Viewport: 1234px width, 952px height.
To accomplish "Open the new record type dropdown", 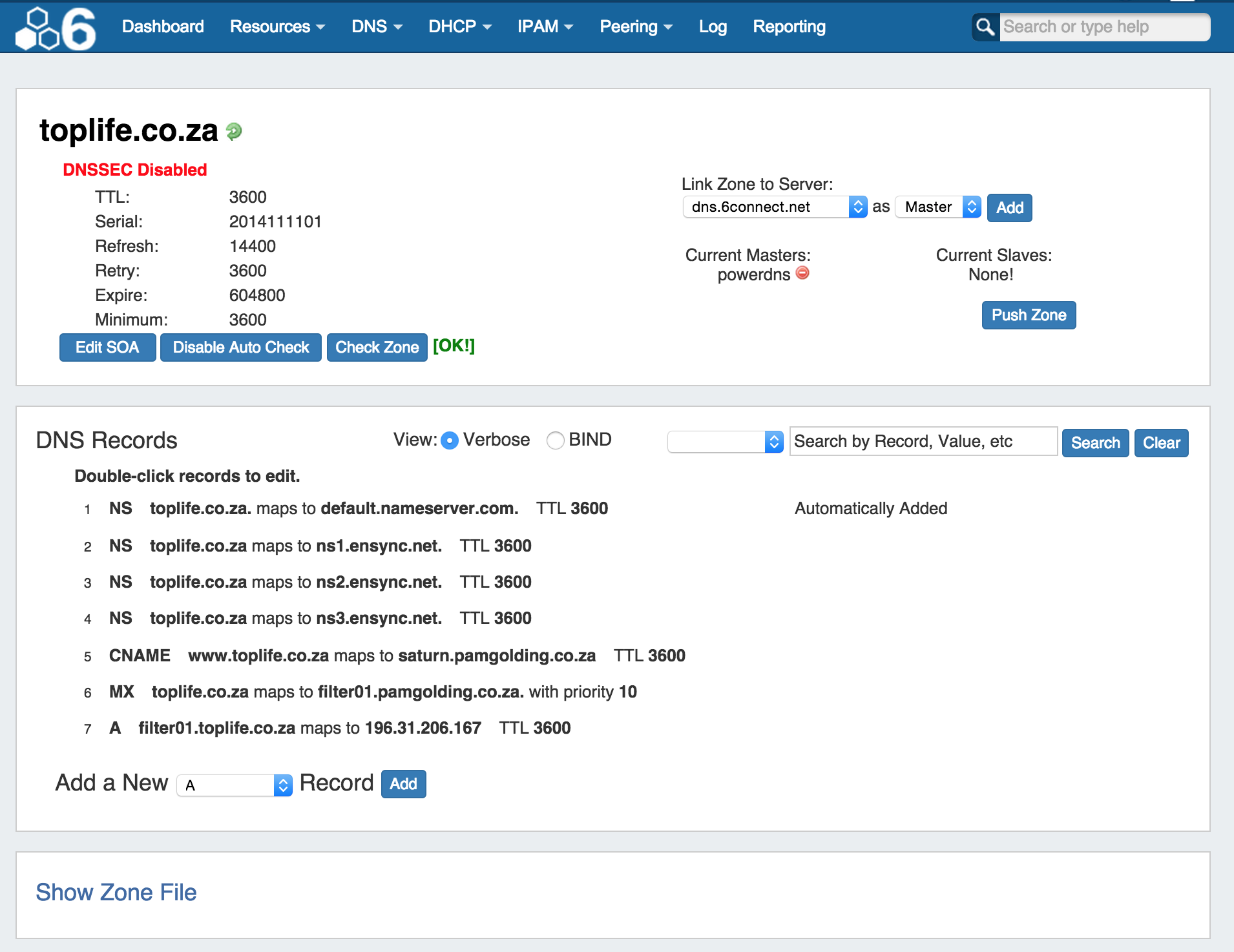I will point(235,785).
